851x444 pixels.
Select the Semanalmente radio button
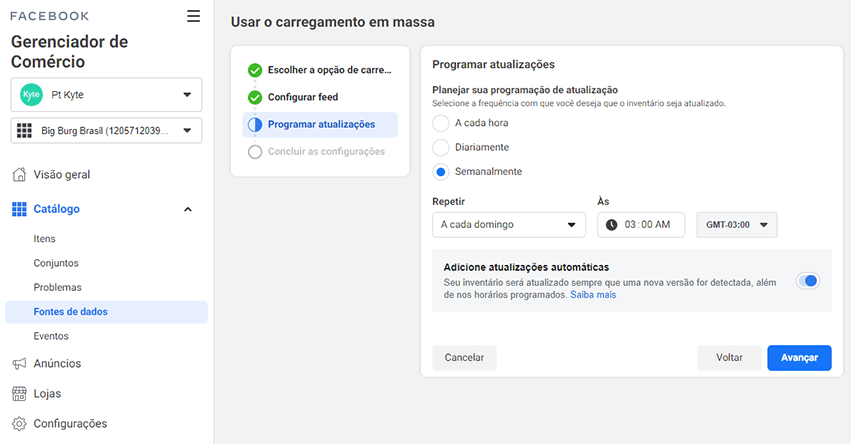441,172
